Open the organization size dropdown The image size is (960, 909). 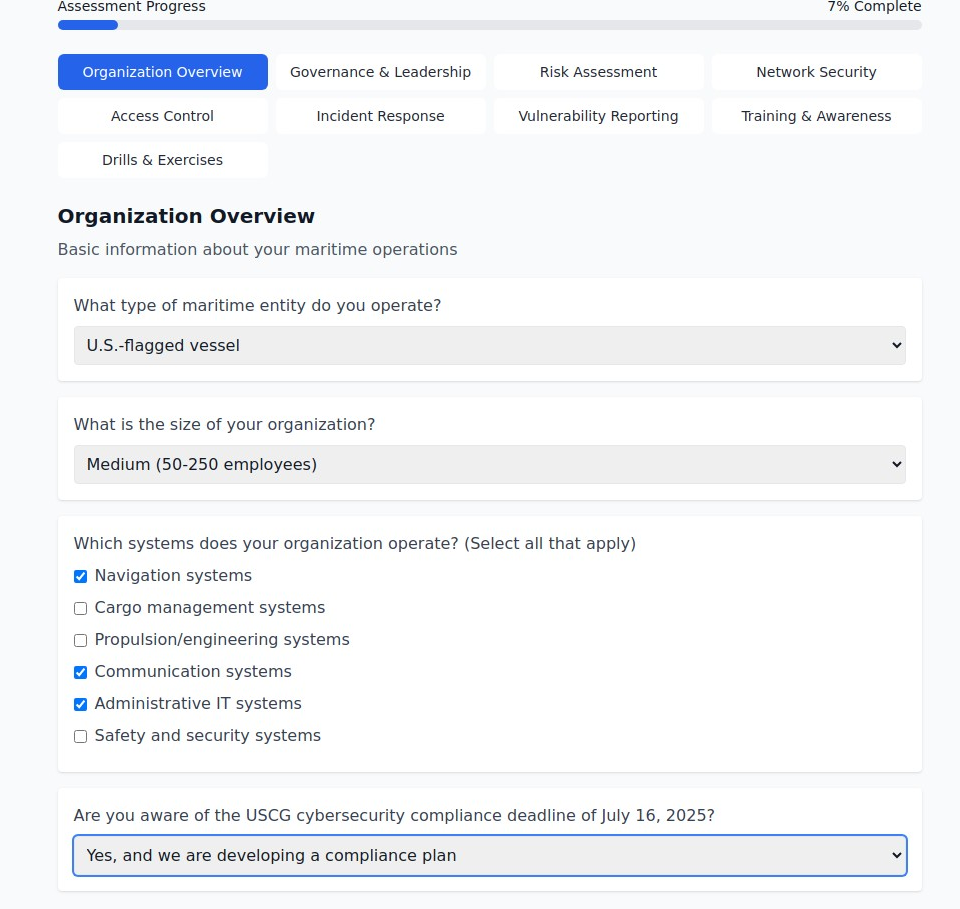pyautogui.click(x=489, y=464)
